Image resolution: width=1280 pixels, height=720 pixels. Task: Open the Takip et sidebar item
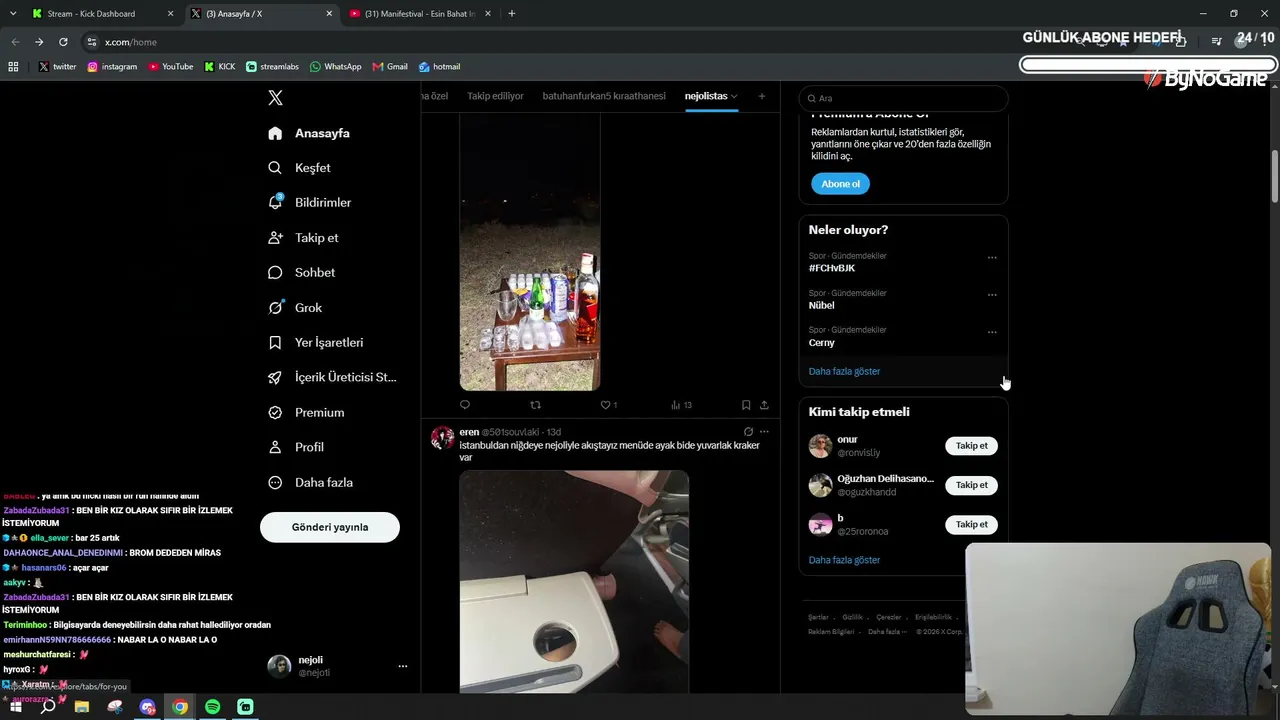coord(304,238)
